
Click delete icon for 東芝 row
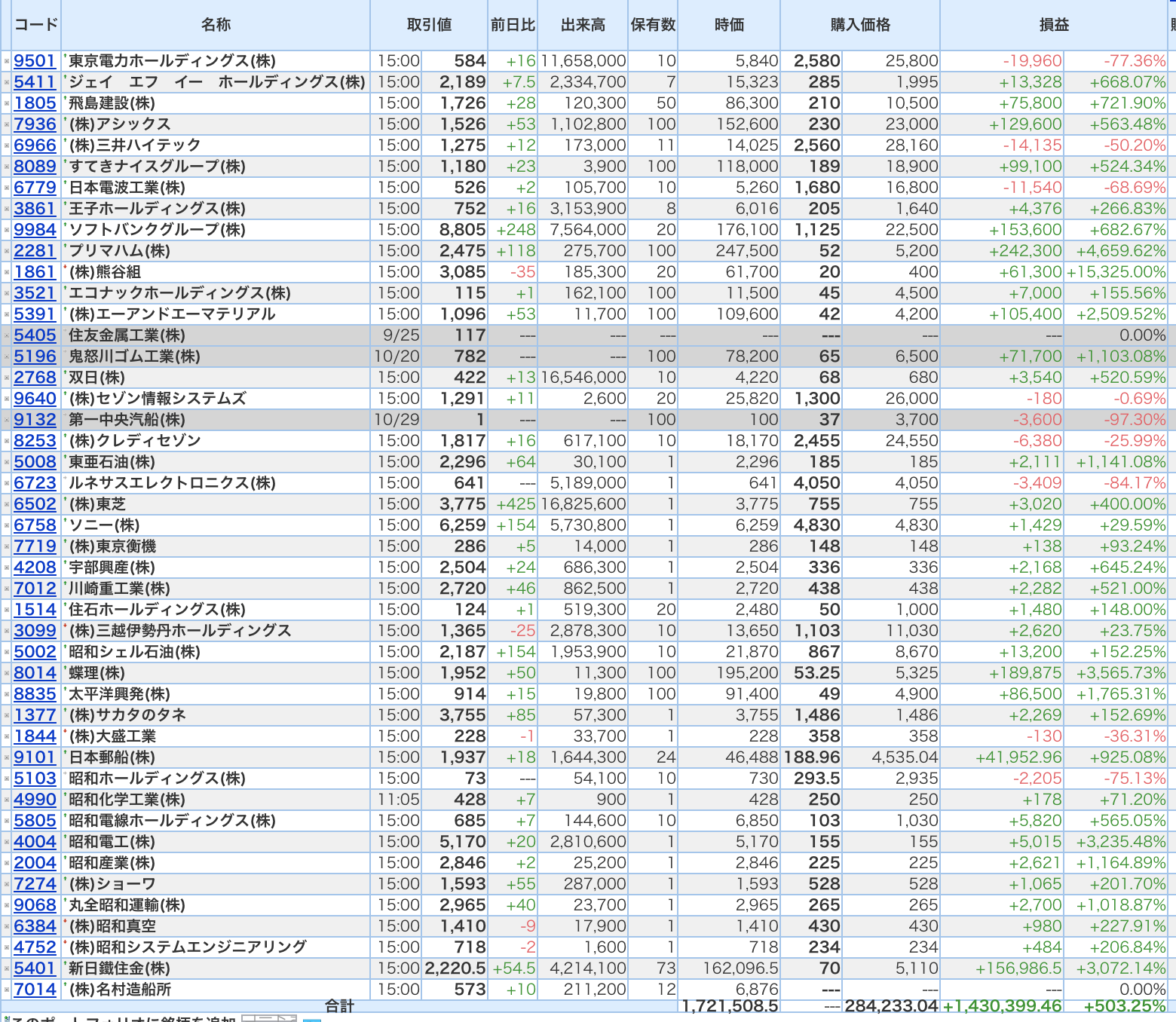coord(7,504)
